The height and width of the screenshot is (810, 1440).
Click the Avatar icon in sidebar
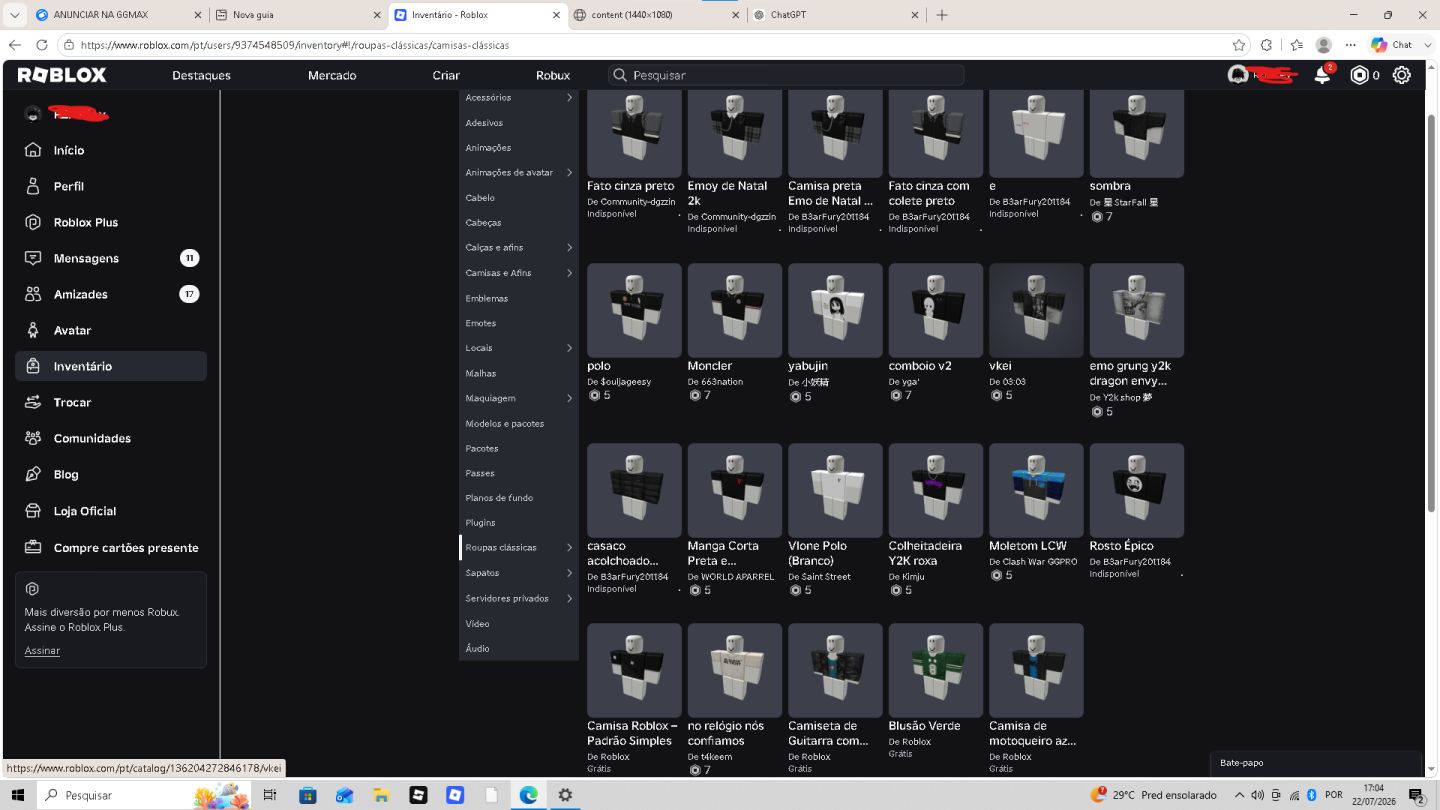pyautogui.click(x=33, y=330)
